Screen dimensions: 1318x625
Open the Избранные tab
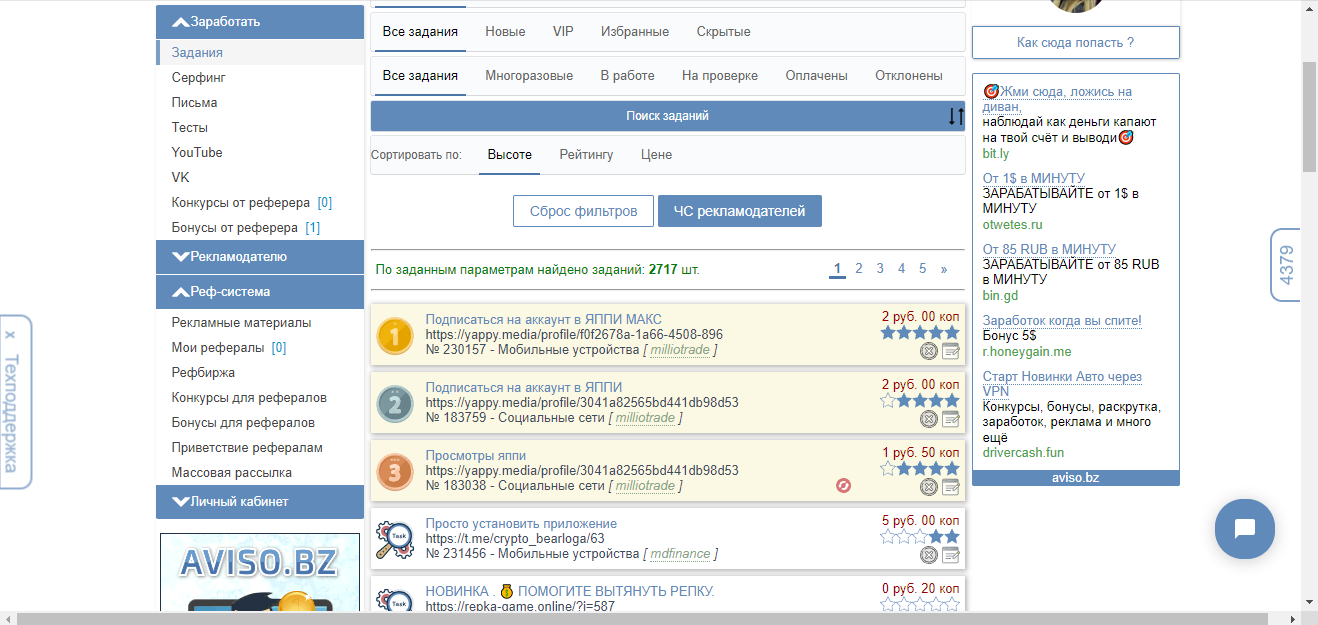pyautogui.click(x=635, y=32)
